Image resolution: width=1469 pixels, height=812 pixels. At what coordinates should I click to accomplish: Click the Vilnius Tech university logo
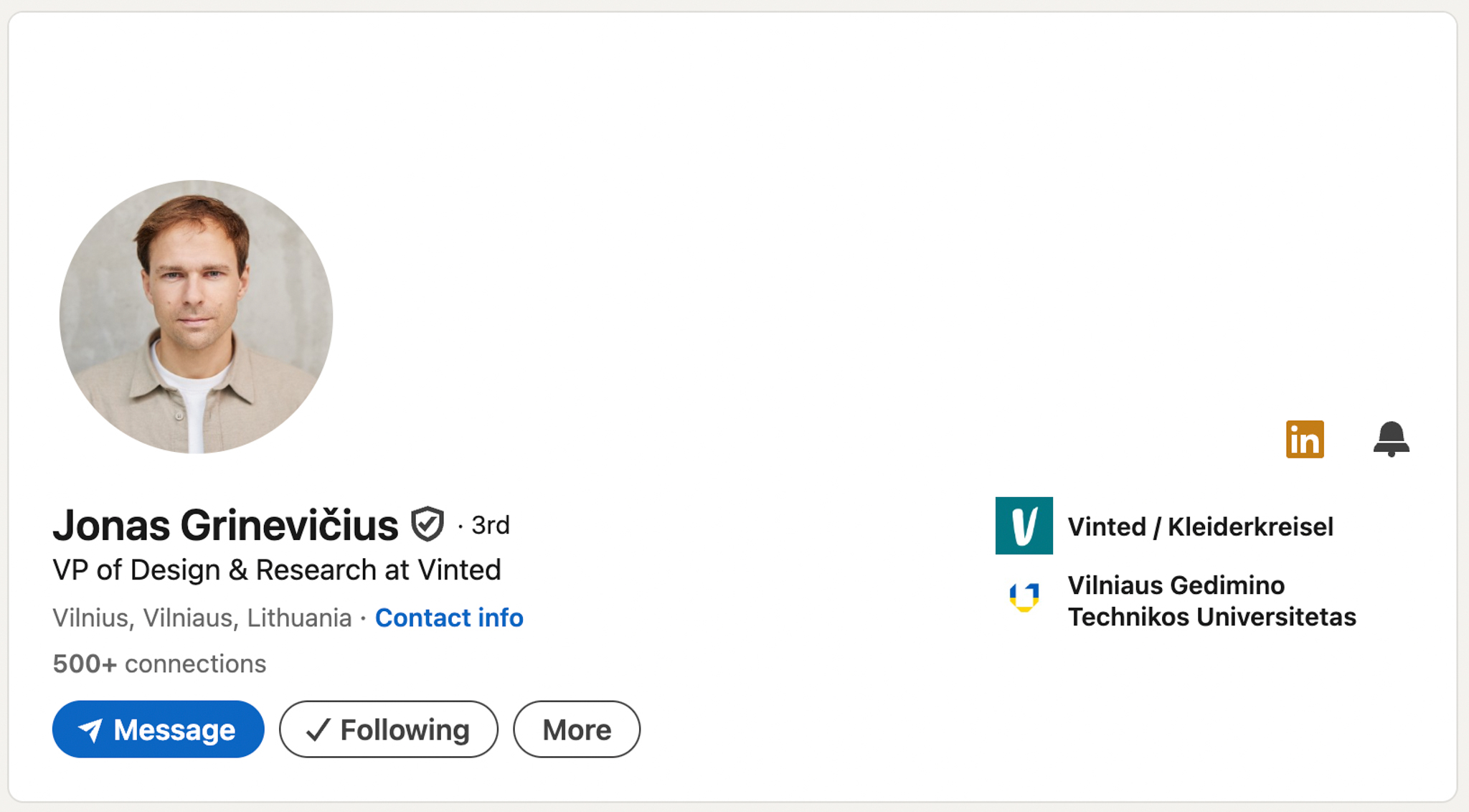(x=1024, y=598)
